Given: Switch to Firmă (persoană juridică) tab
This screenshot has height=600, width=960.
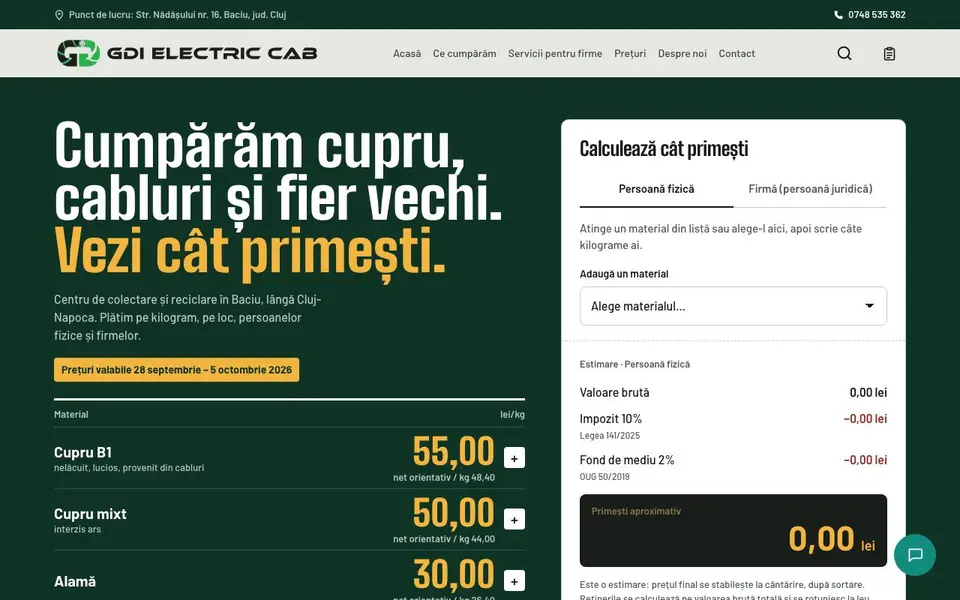Looking at the screenshot, I should [x=810, y=189].
